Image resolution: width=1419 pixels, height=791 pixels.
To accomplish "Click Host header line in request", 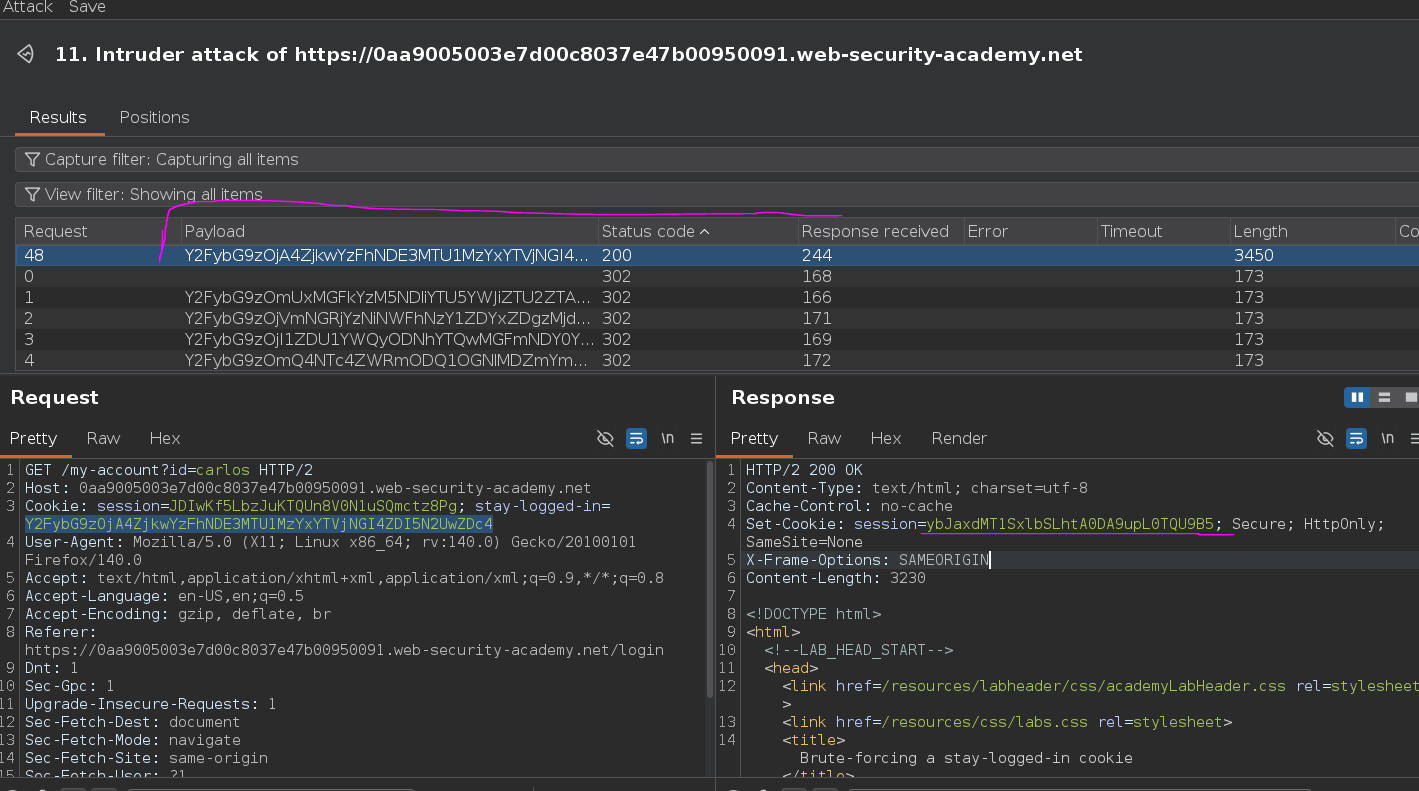I will click(x=308, y=488).
